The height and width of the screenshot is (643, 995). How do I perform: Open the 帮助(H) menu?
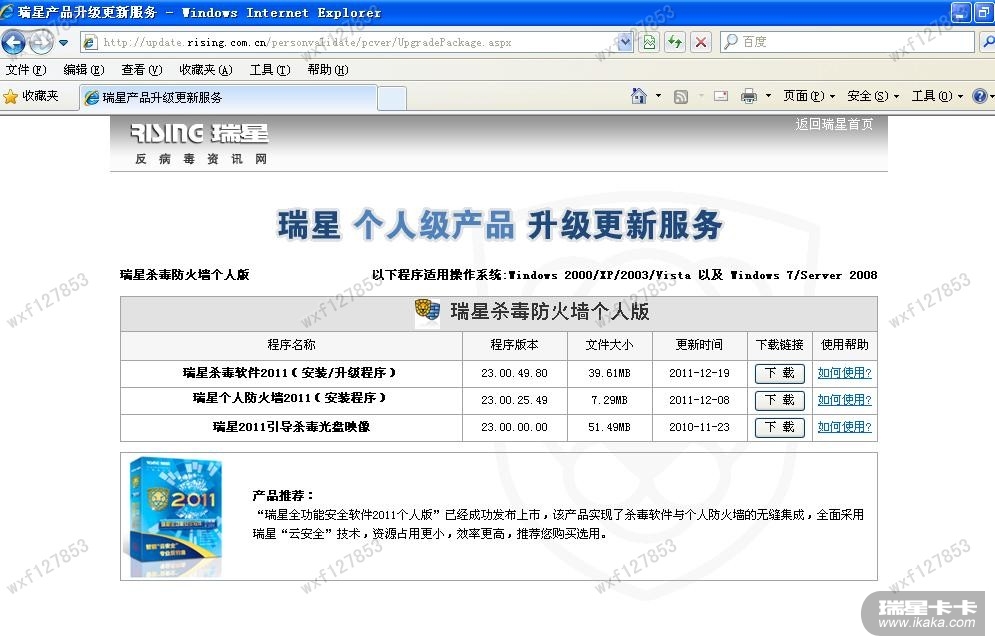pyautogui.click(x=328, y=70)
